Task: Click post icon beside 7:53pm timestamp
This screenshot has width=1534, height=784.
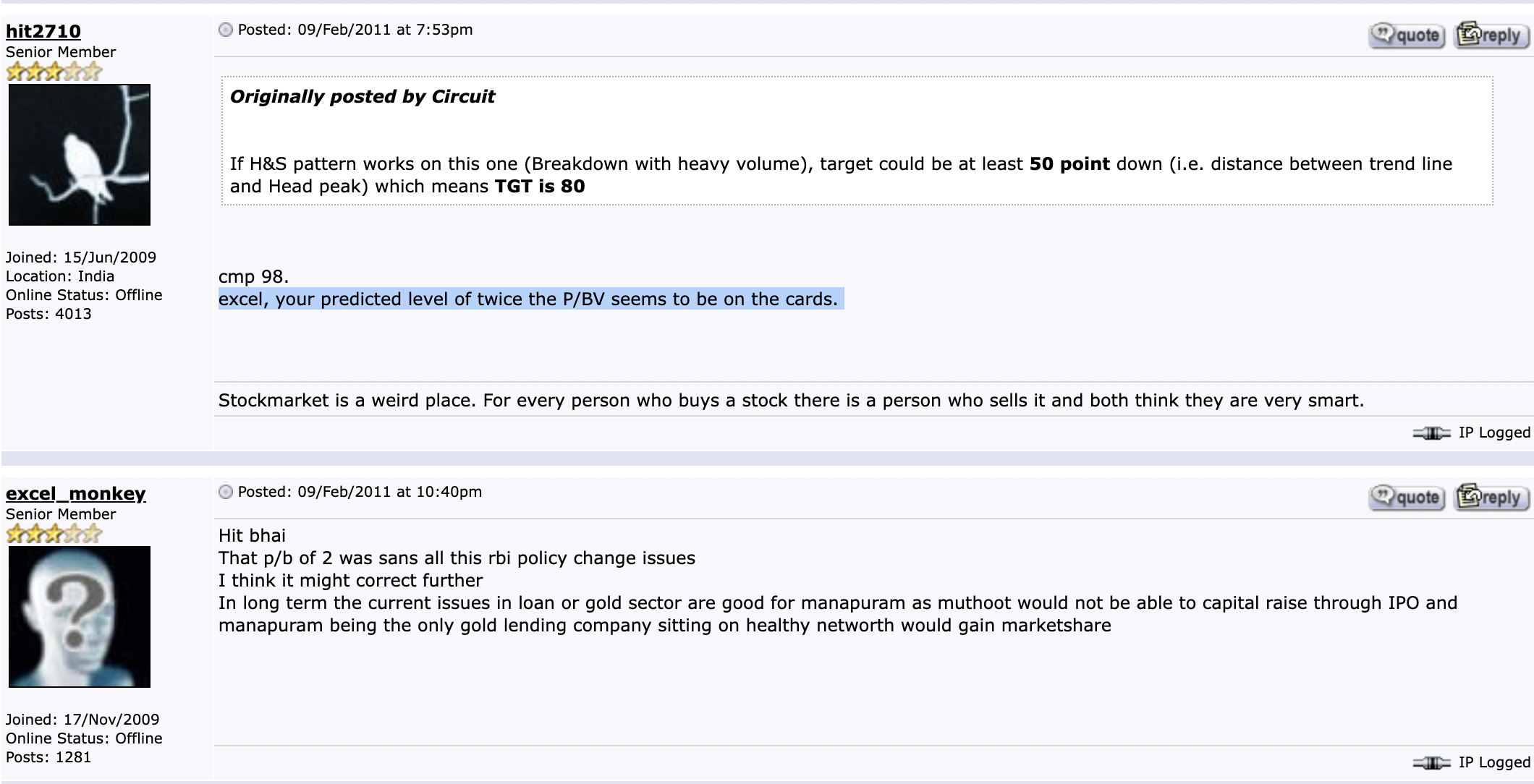Action: tap(226, 30)
